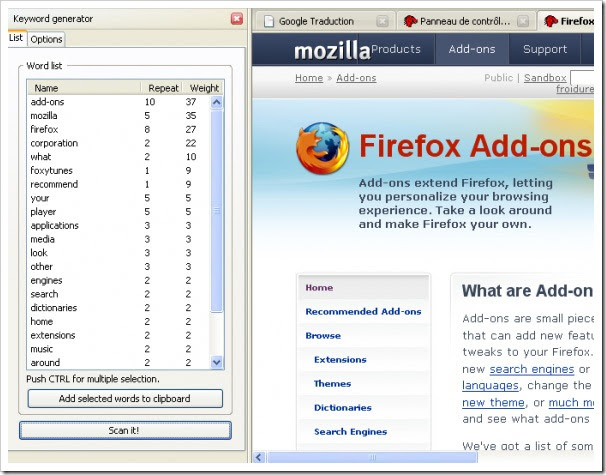The width and height of the screenshot is (606, 475).
Task: Click the scroll down arrow in word list
Action: [x=216, y=362]
